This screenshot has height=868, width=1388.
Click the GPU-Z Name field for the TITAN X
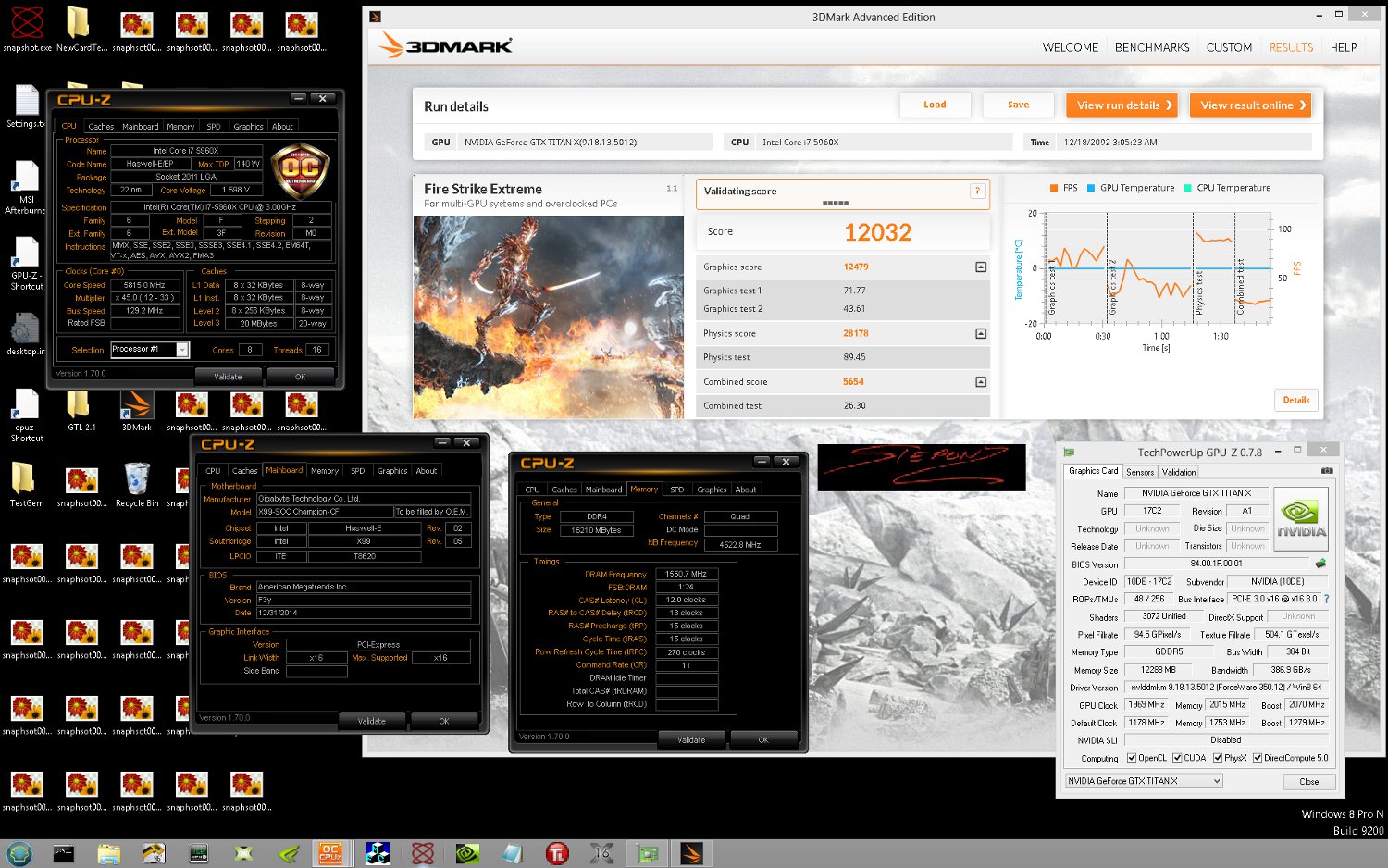(x=1196, y=493)
